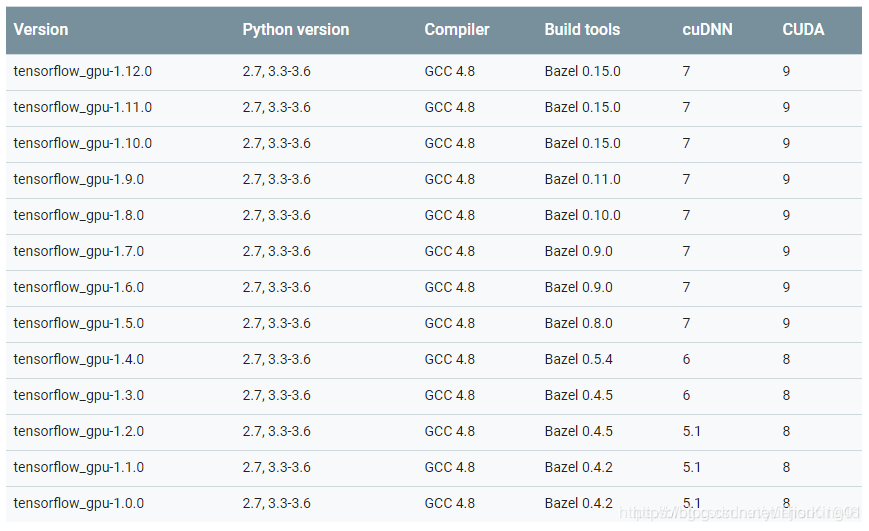Screen dimensions: 869x531
Task: Select the tensorflow_gpu-1.0.0 cell
Action: click(79, 504)
